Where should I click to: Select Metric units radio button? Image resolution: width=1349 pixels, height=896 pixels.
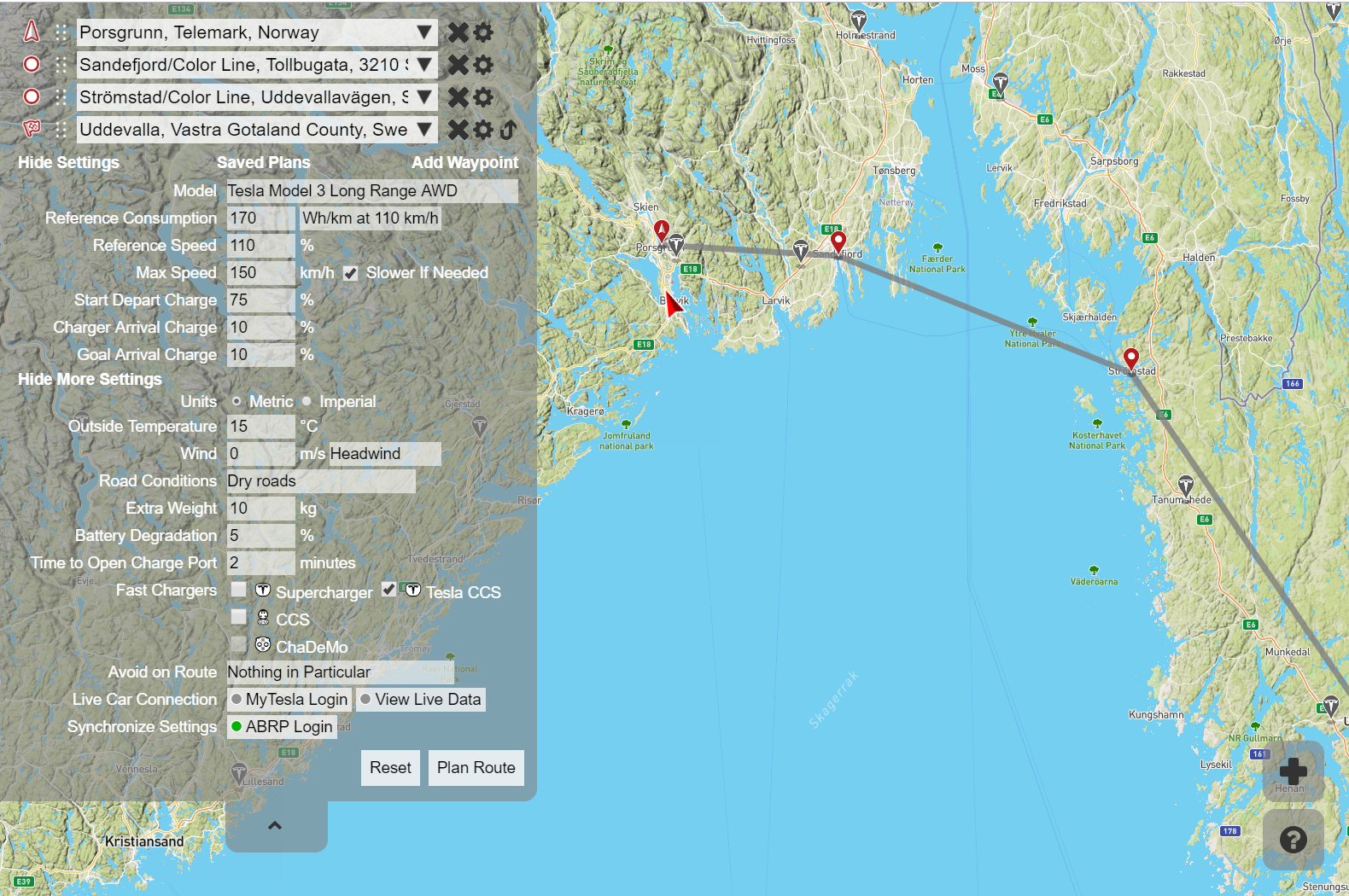(237, 401)
